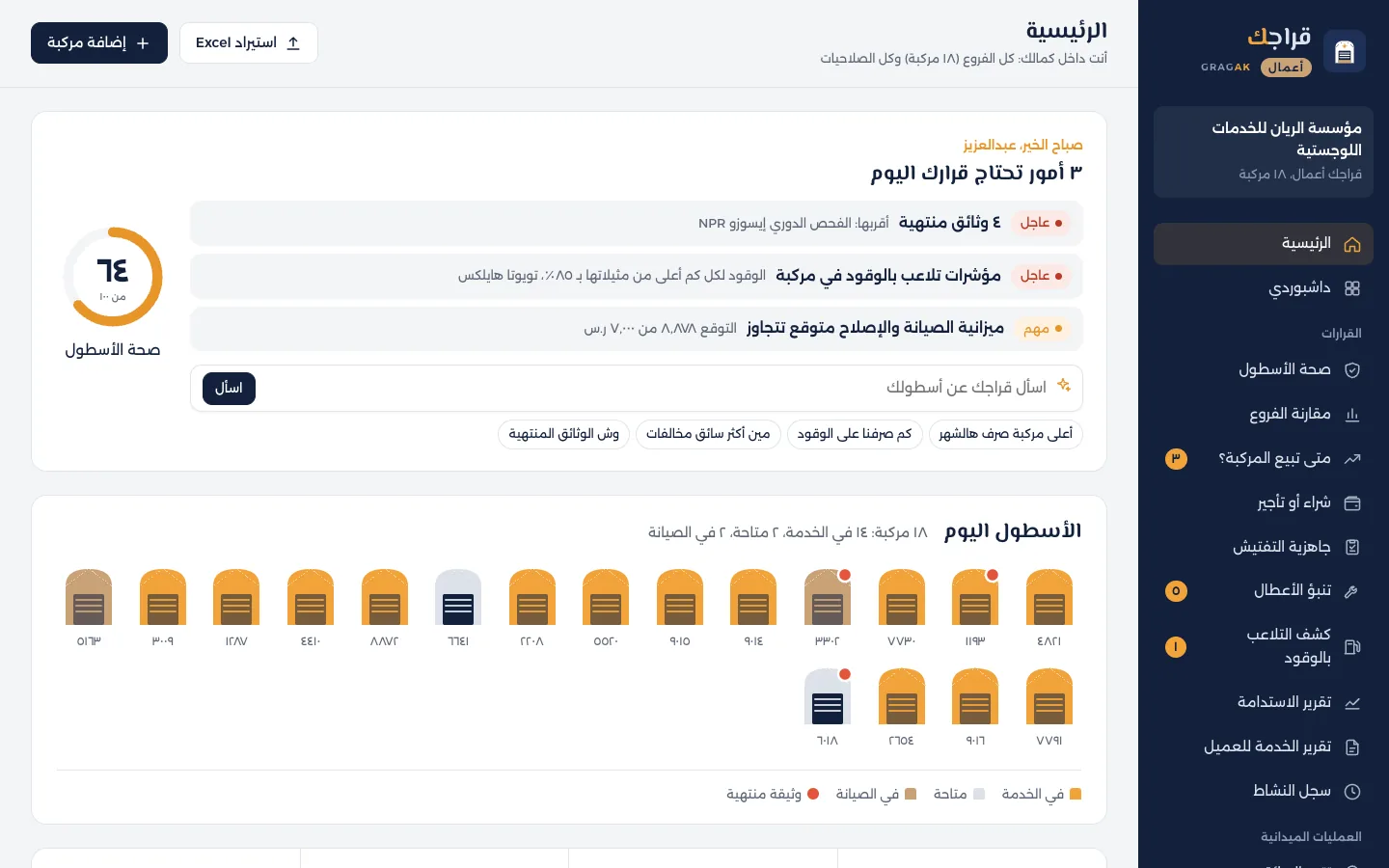Open سجل النشاط clock icon
Image resolution: width=1389 pixels, height=868 pixels.
pos(1352,792)
